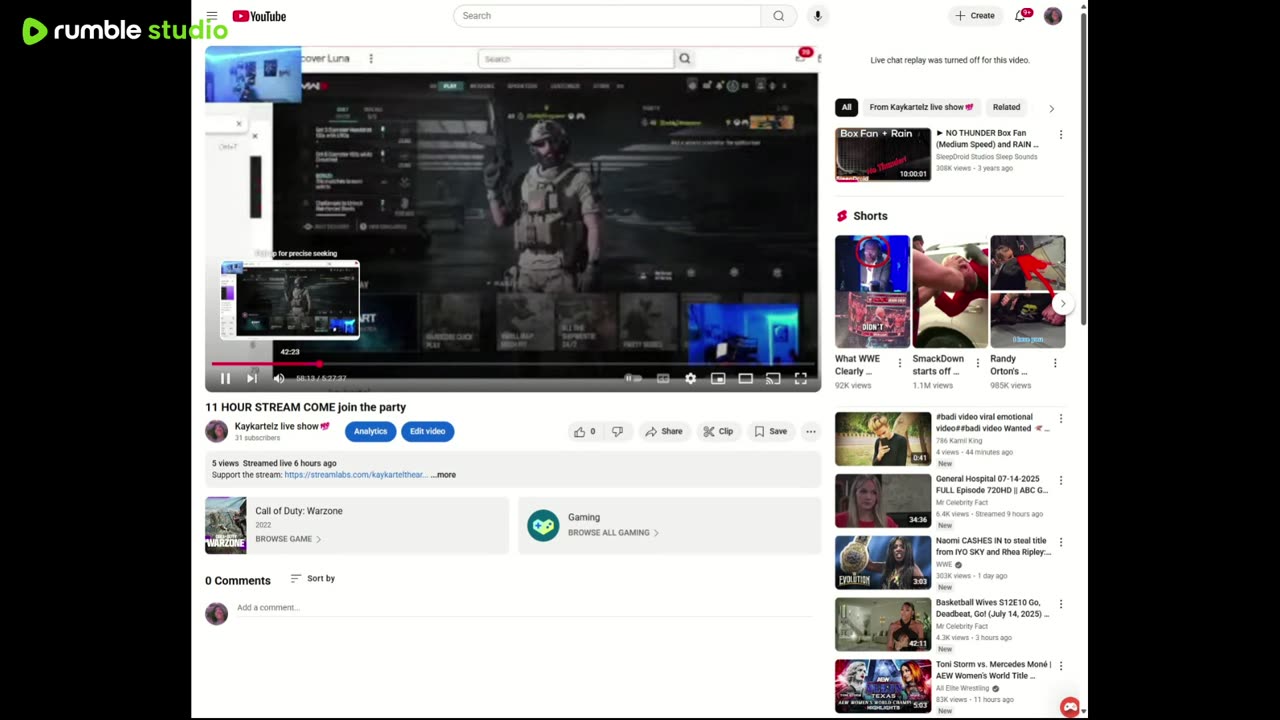Open options for Randy Orton's short
Viewport: 1280px width, 720px height.
(1055, 363)
